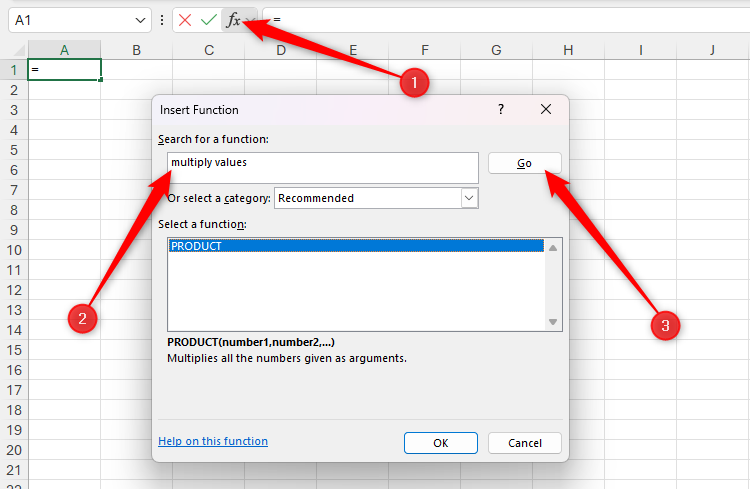
Task: Select row 10 header
Action: (x=14, y=250)
